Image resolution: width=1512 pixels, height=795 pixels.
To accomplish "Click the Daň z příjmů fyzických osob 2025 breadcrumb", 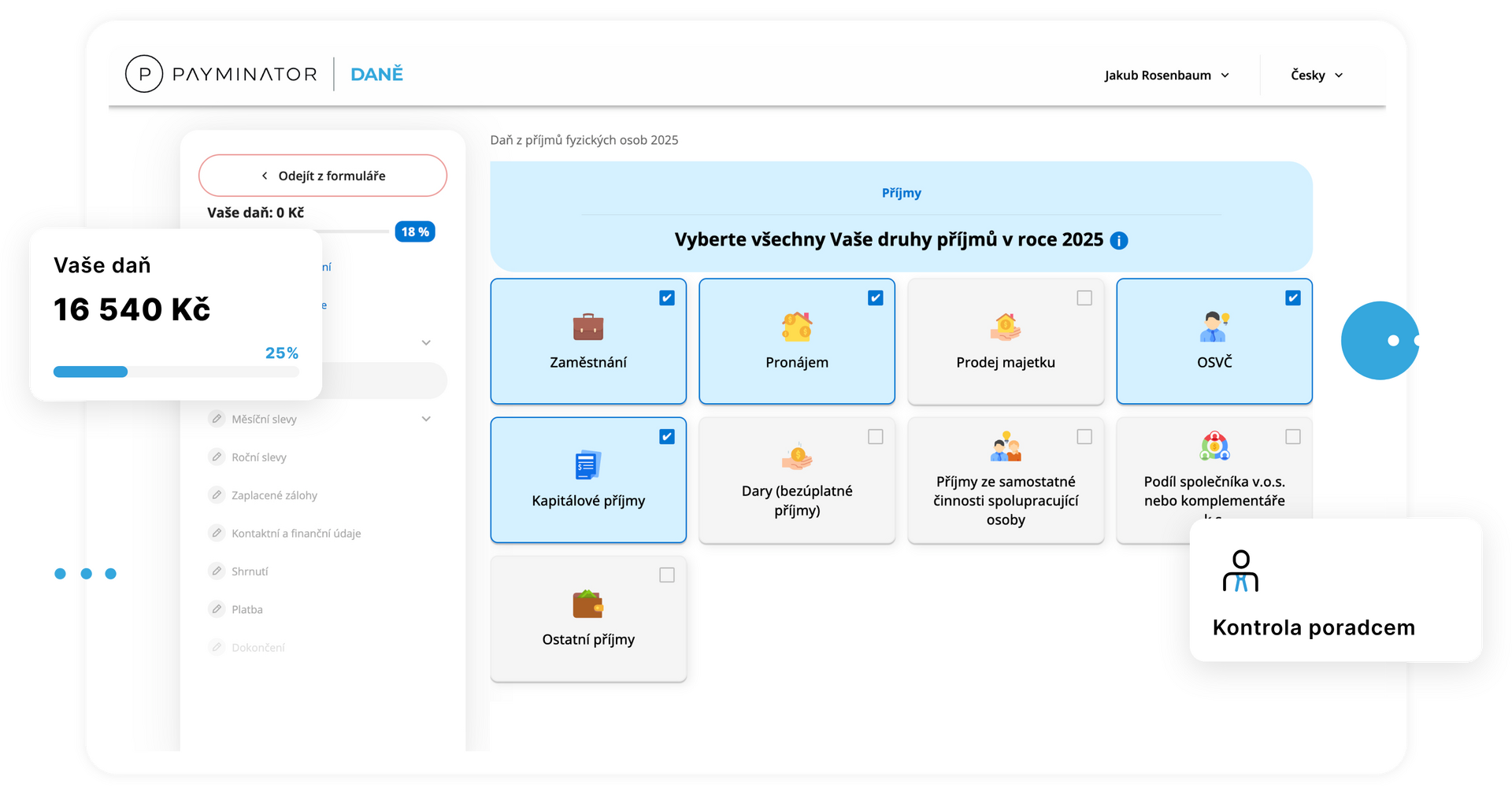I will 584,140.
